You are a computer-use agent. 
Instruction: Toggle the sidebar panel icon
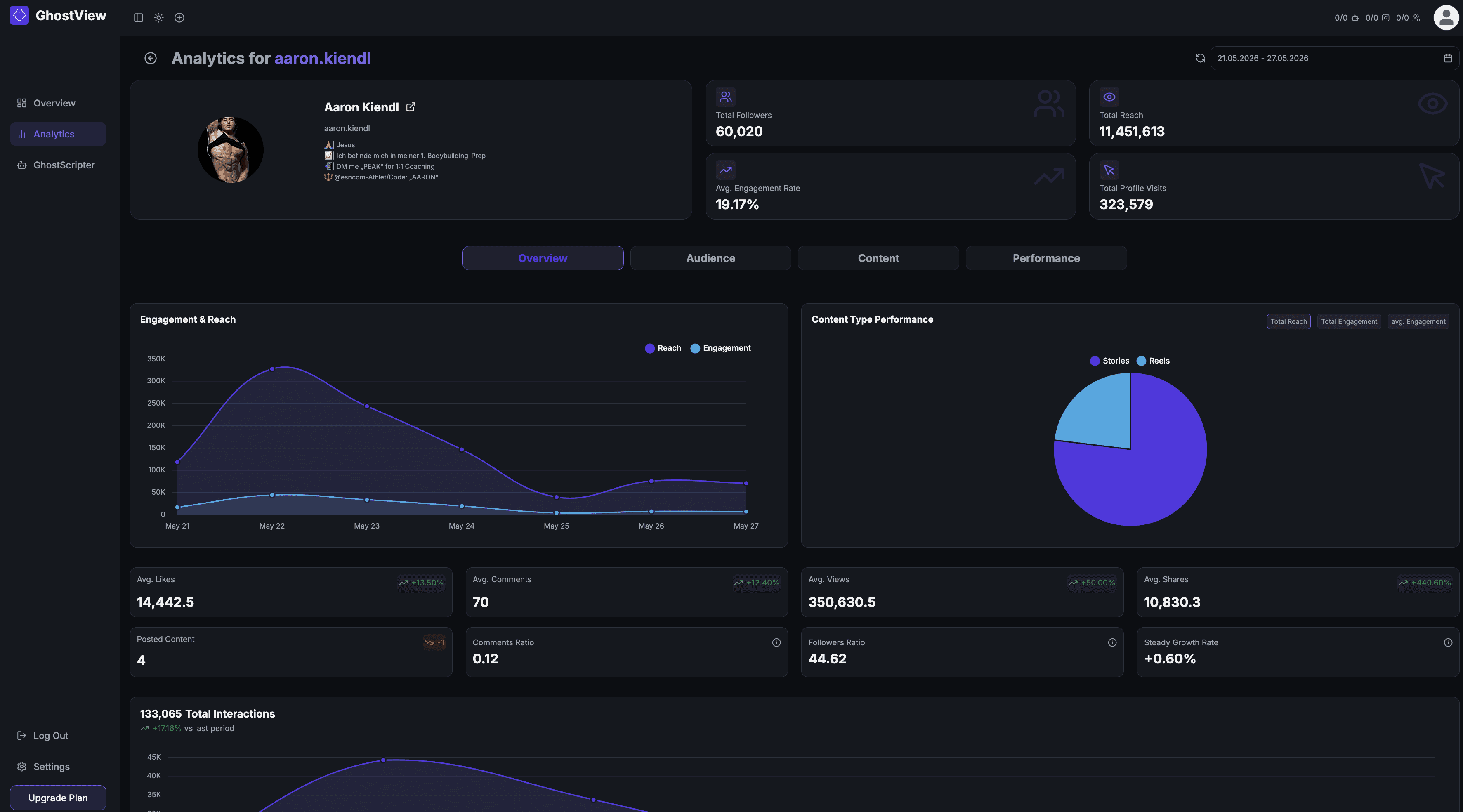click(138, 18)
